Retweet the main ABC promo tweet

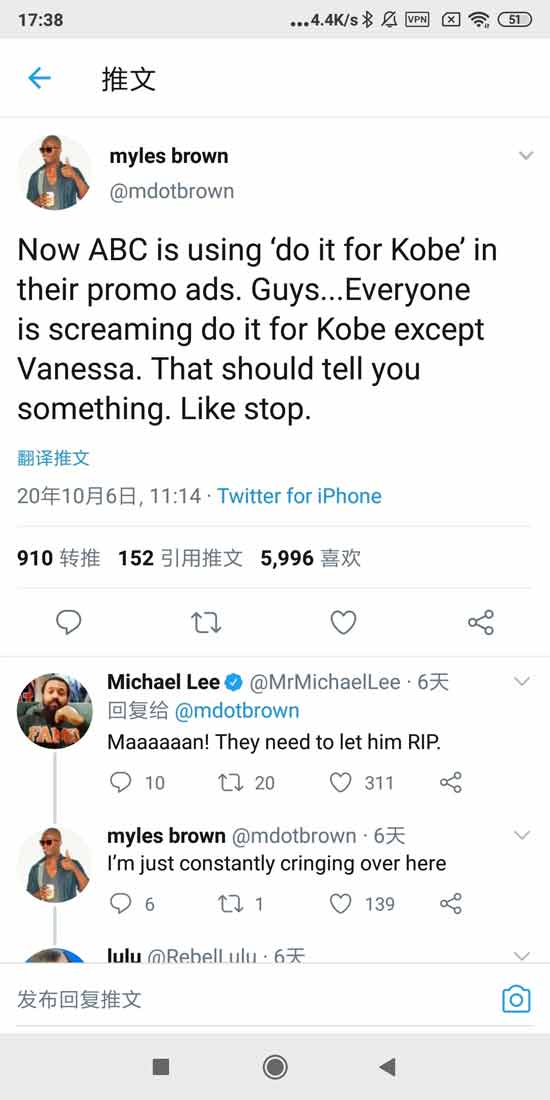tap(206, 622)
